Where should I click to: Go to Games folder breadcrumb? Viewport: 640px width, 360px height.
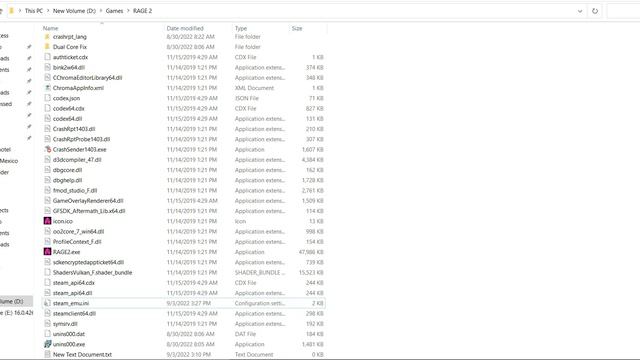click(x=114, y=11)
